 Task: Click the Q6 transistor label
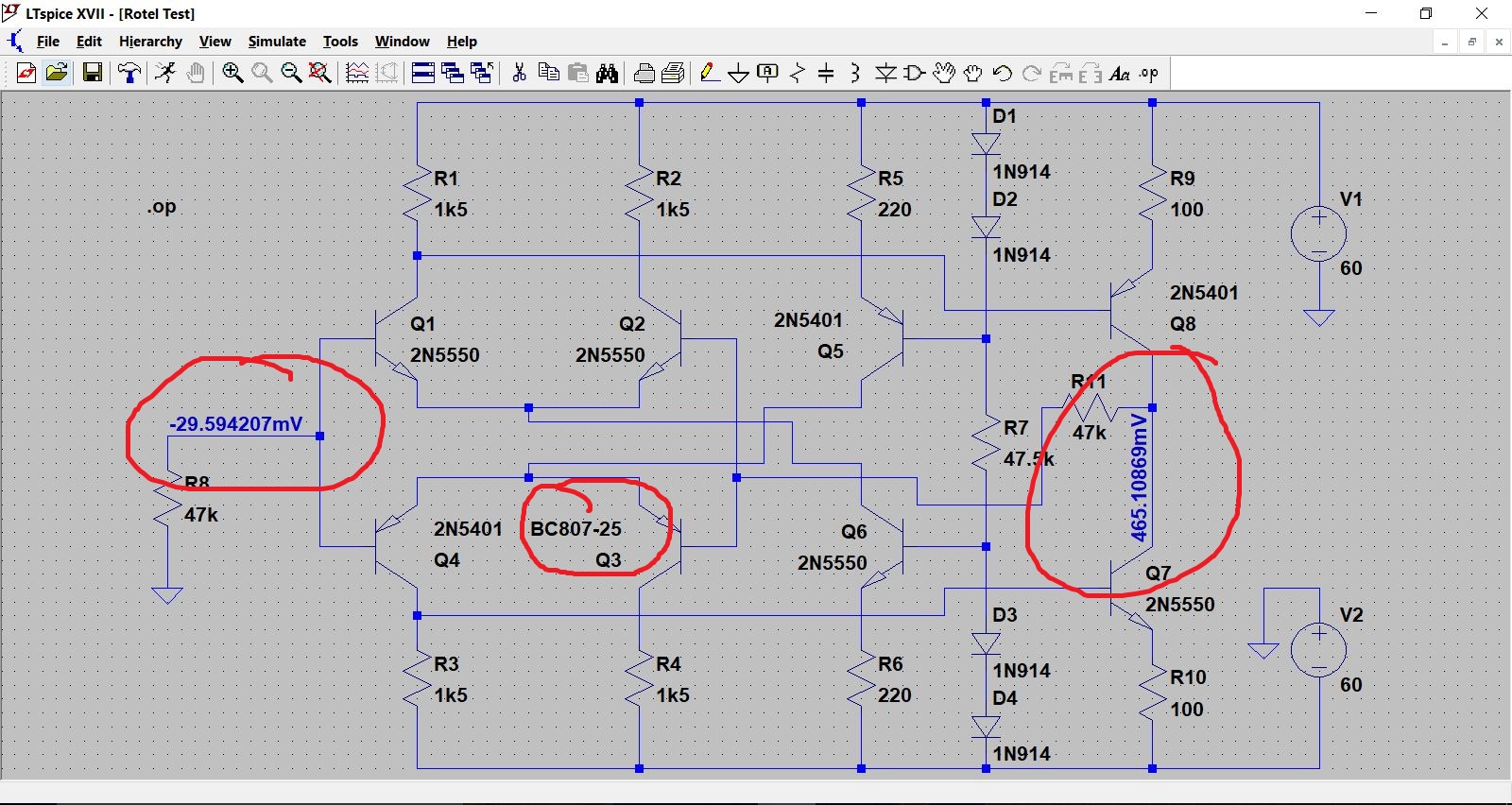[x=854, y=532]
